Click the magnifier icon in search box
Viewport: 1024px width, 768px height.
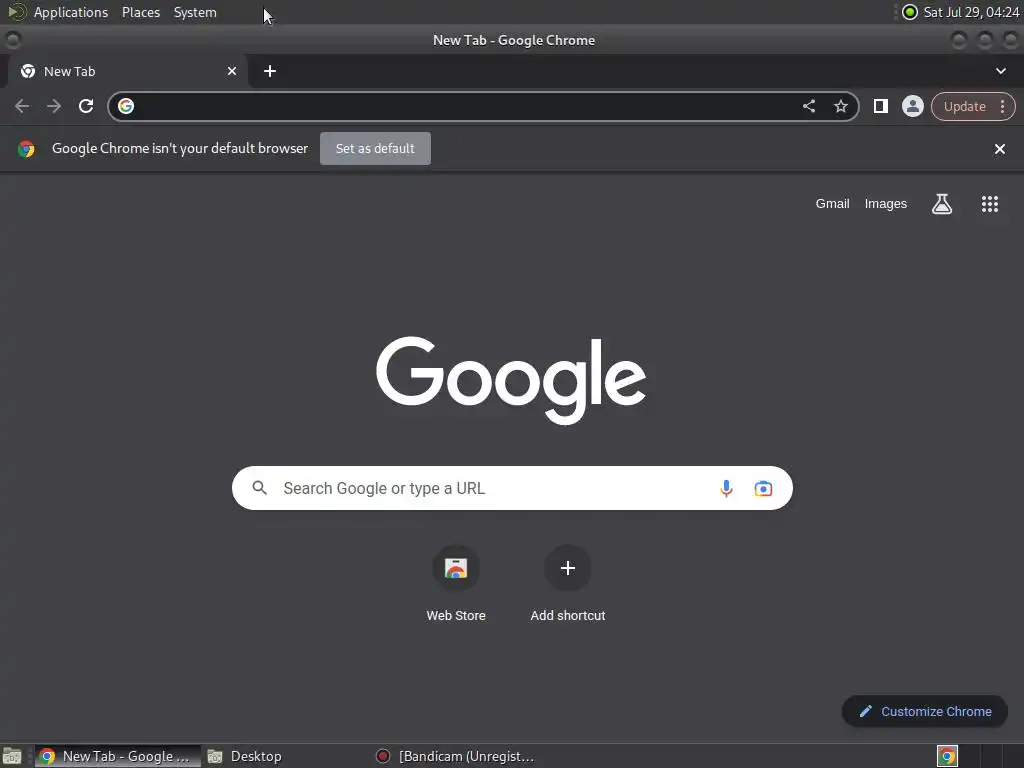tap(259, 488)
